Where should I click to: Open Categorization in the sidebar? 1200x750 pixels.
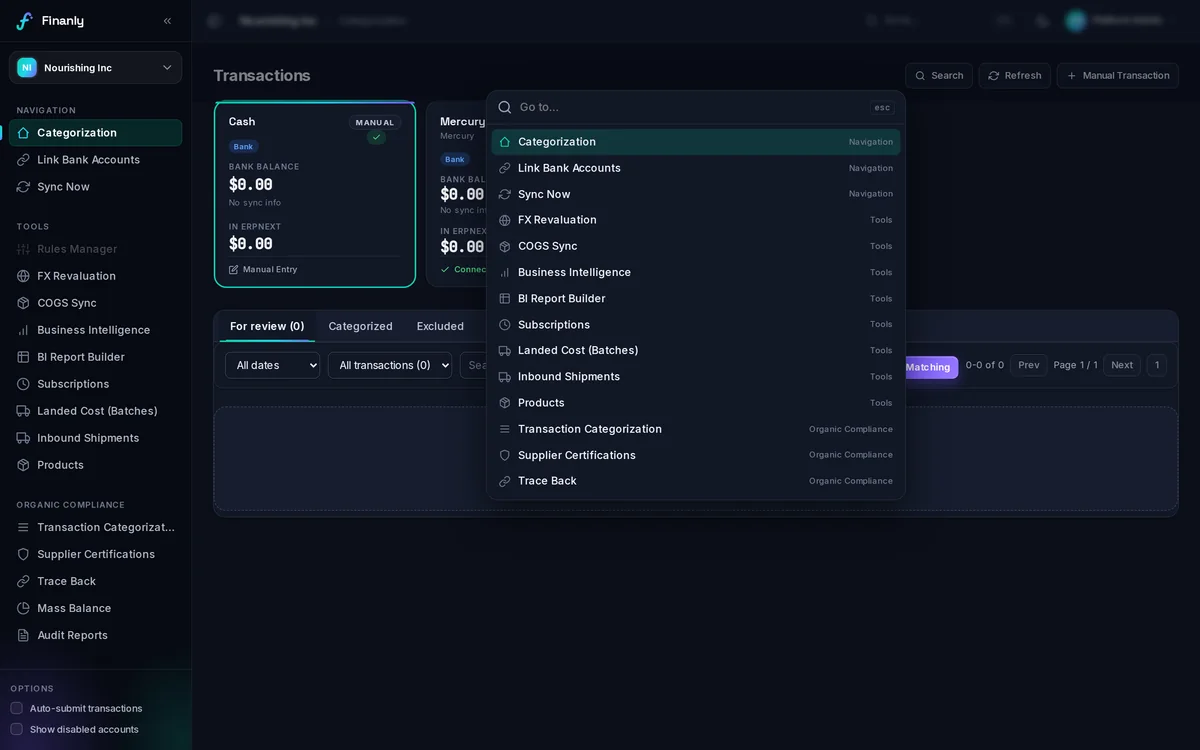coord(95,133)
